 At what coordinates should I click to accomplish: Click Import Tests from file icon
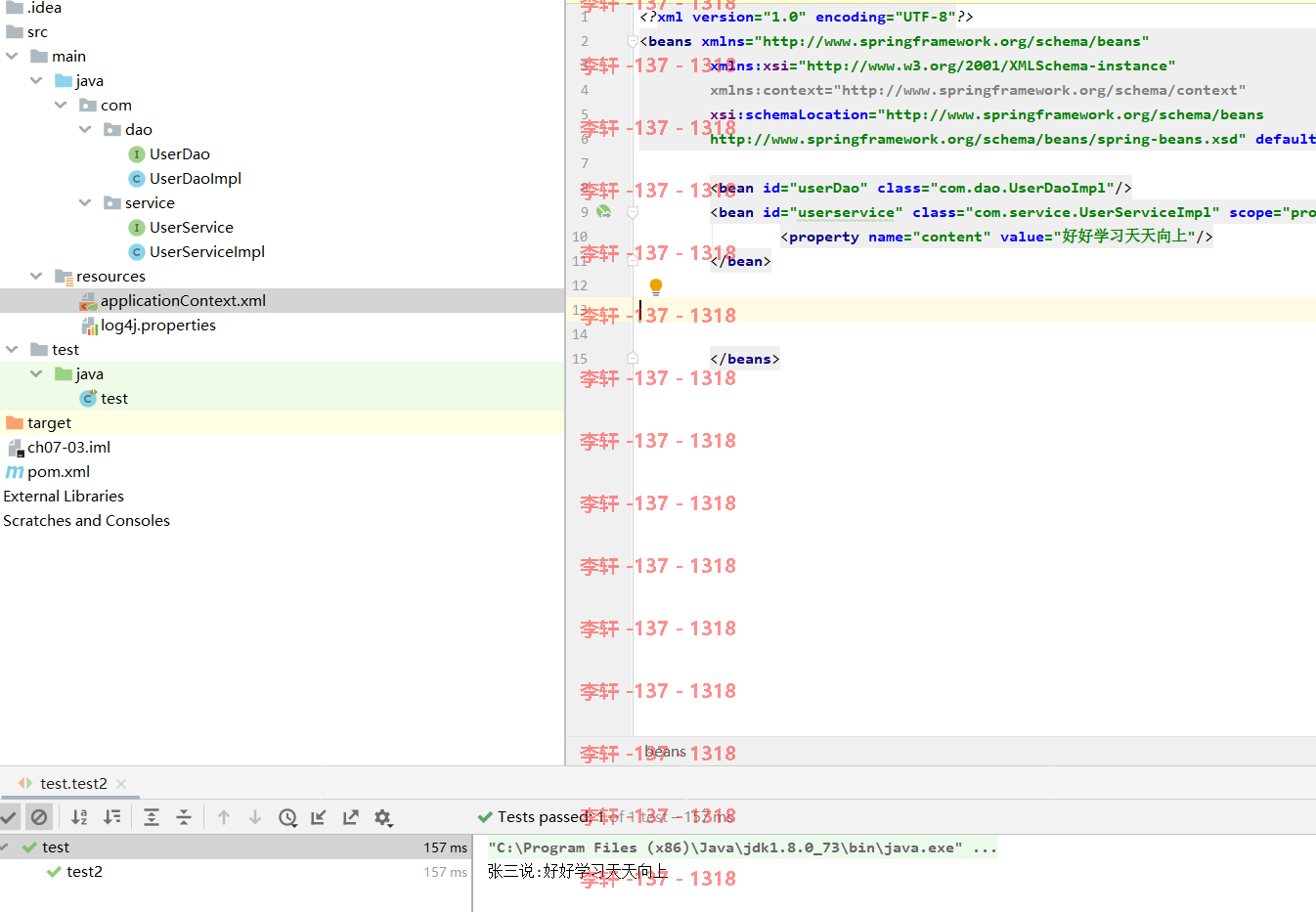(319, 817)
